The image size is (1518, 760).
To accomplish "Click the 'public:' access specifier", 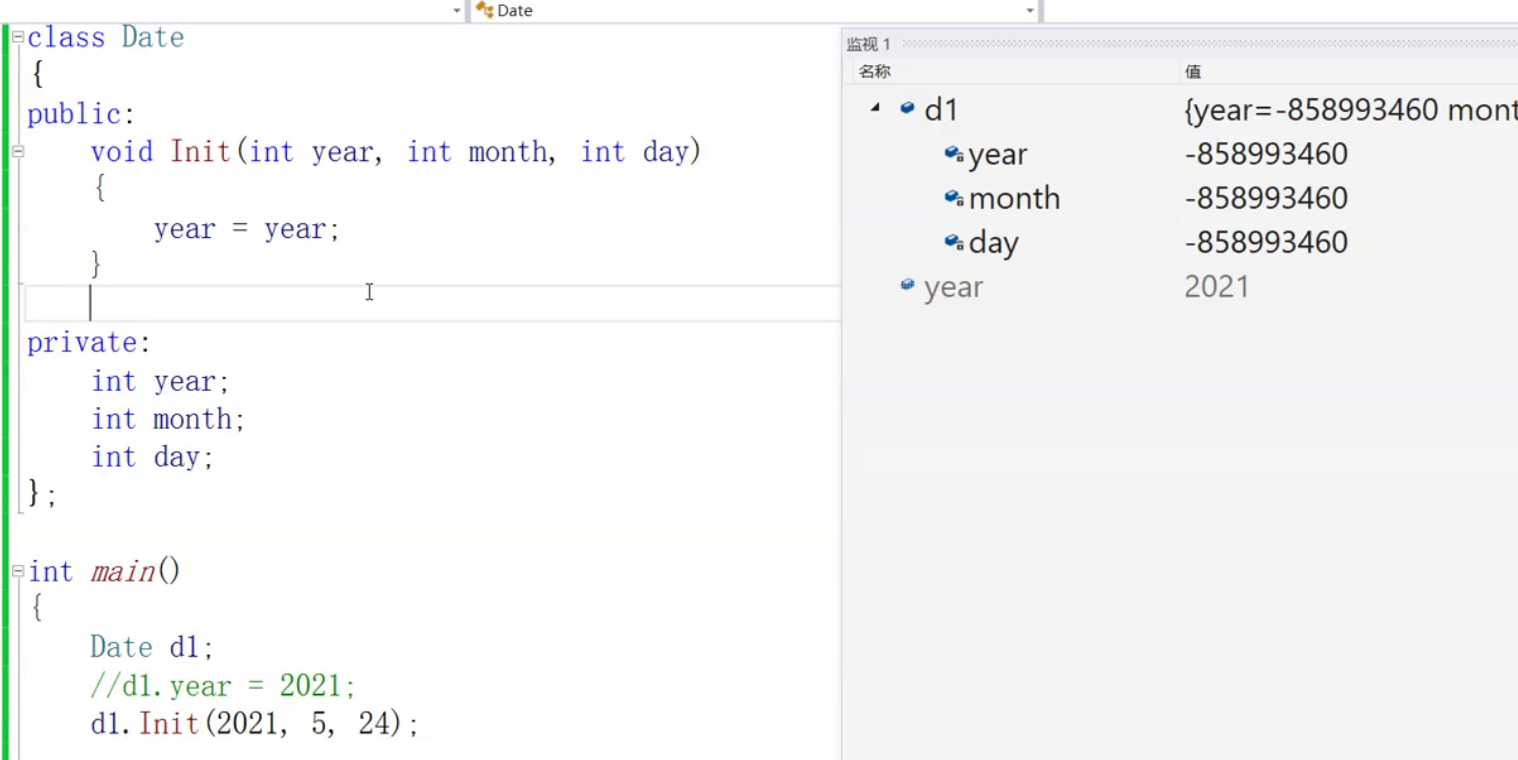I will click(x=81, y=114).
